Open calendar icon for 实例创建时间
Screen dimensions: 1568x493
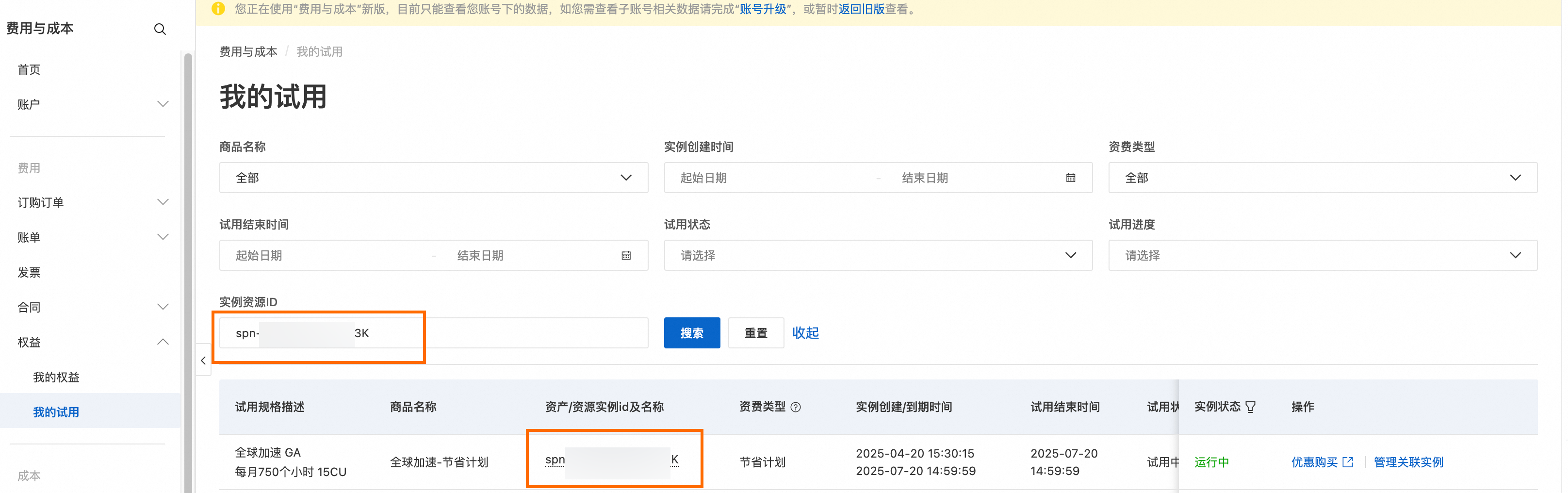(1071, 178)
